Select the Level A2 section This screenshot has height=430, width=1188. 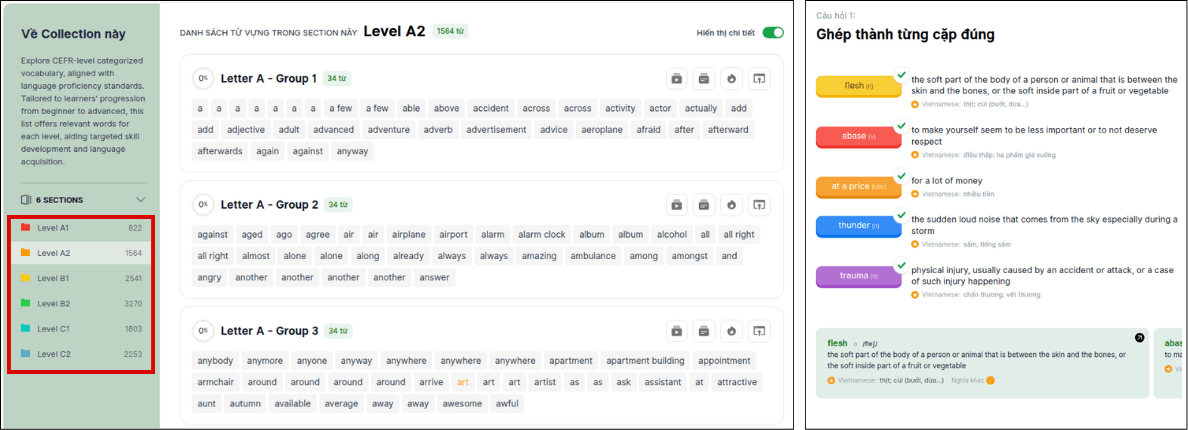pos(81,253)
